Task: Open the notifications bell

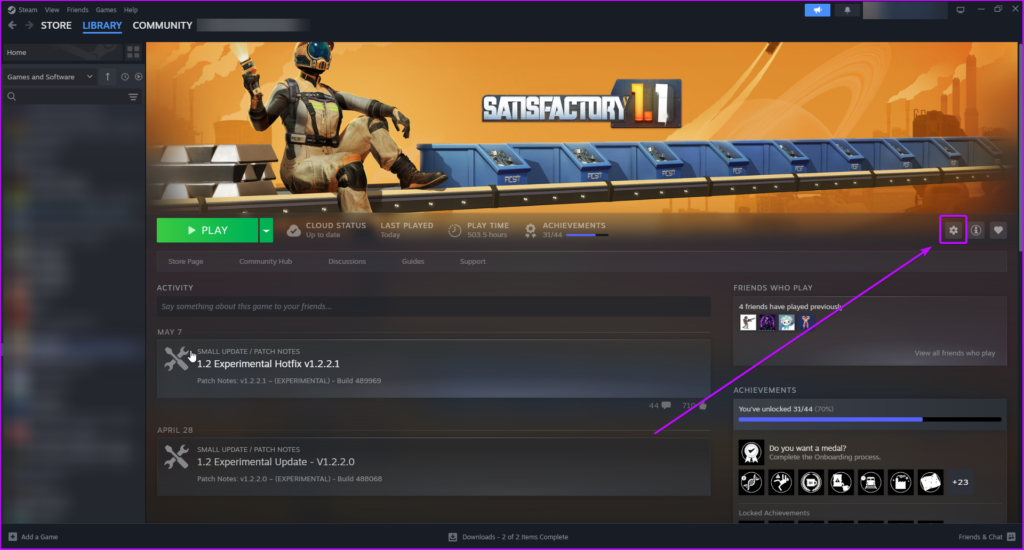Action: tap(847, 10)
